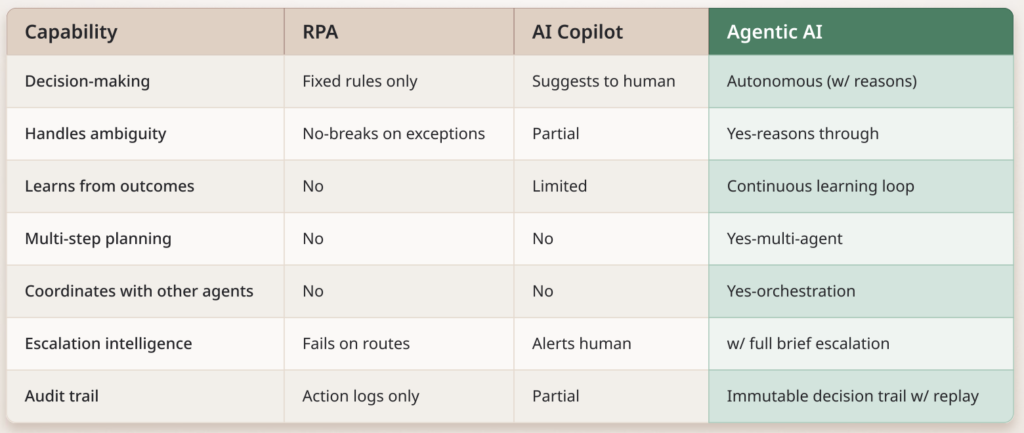Click the Capability column header
The width and height of the screenshot is (1024, 433).
71,32
